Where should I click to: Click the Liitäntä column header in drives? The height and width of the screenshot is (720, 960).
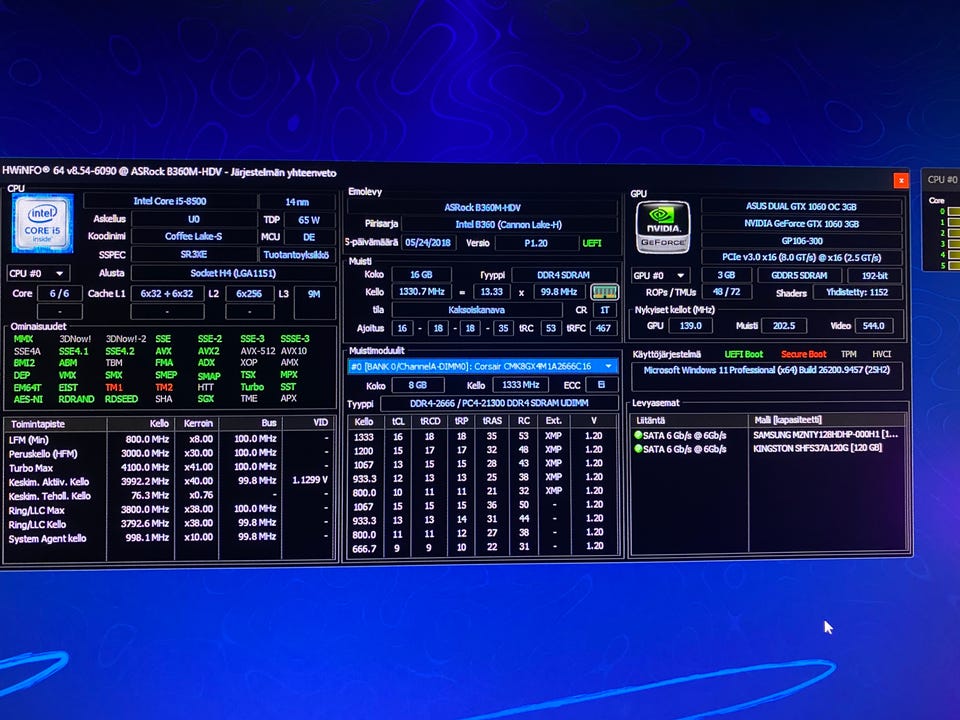(689, 421)
